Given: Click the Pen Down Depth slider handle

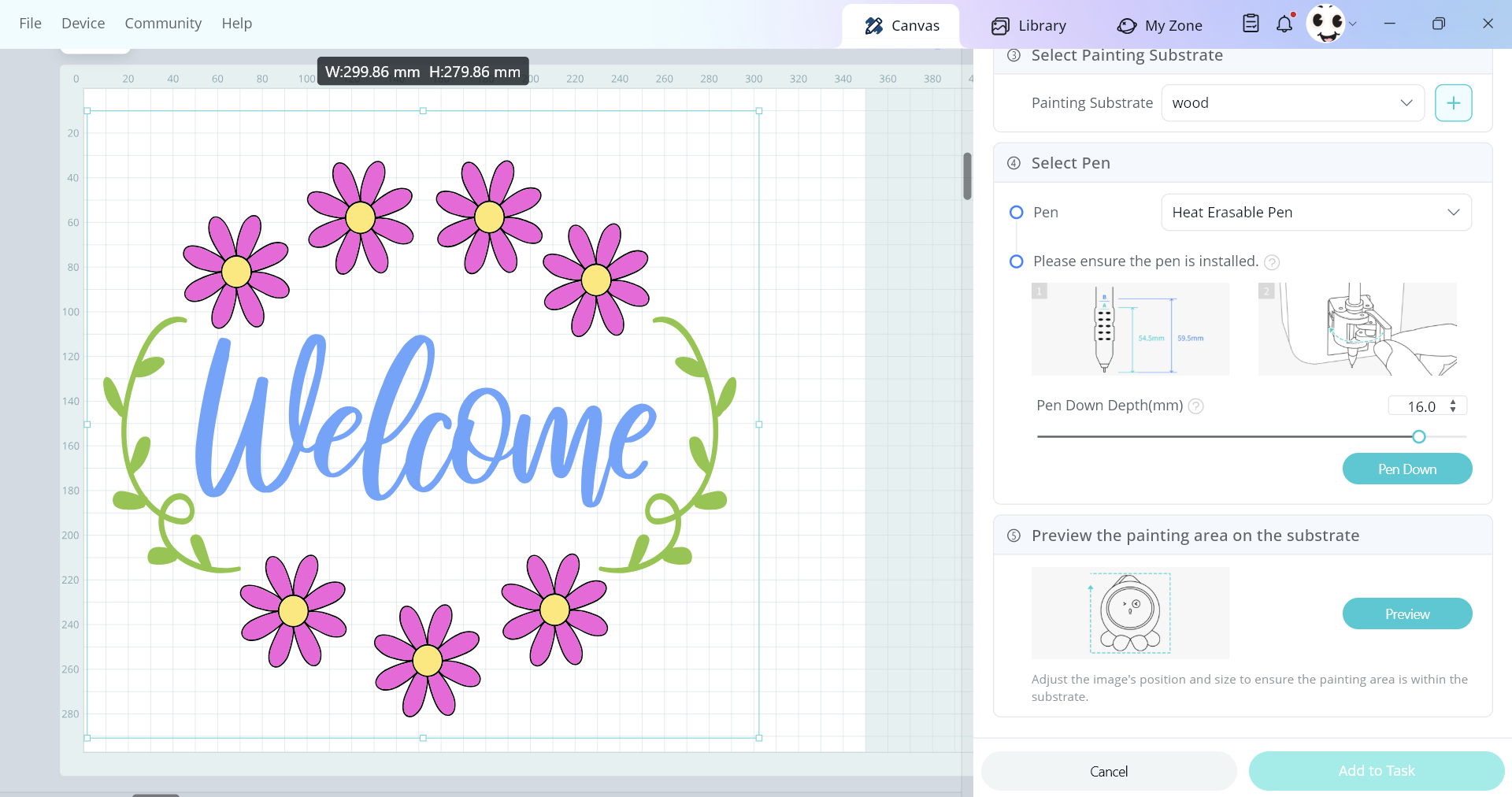Looking at the screenshot, I should (x=1419, y=436).
